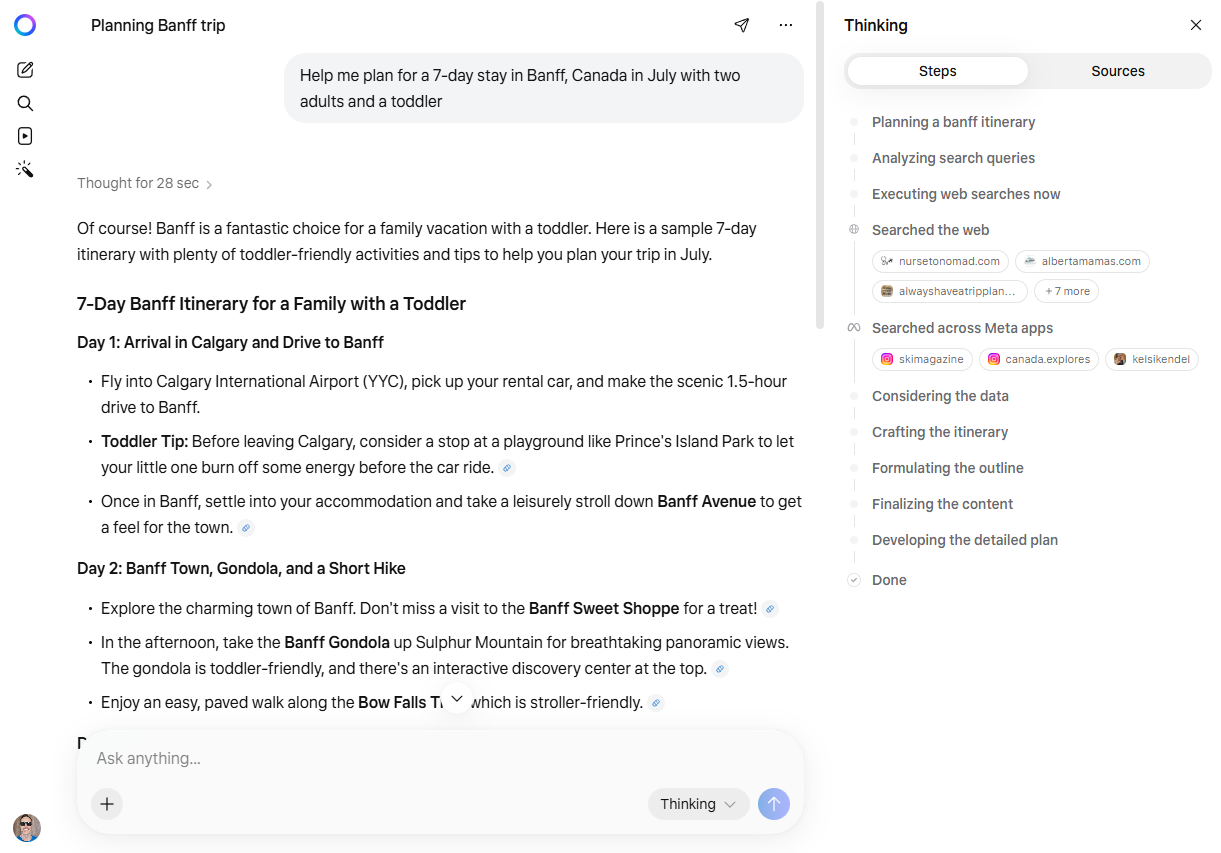
Task: Click the scroll-down chevron above the composer
Action: pyautogui.click(x=457, y=698)
